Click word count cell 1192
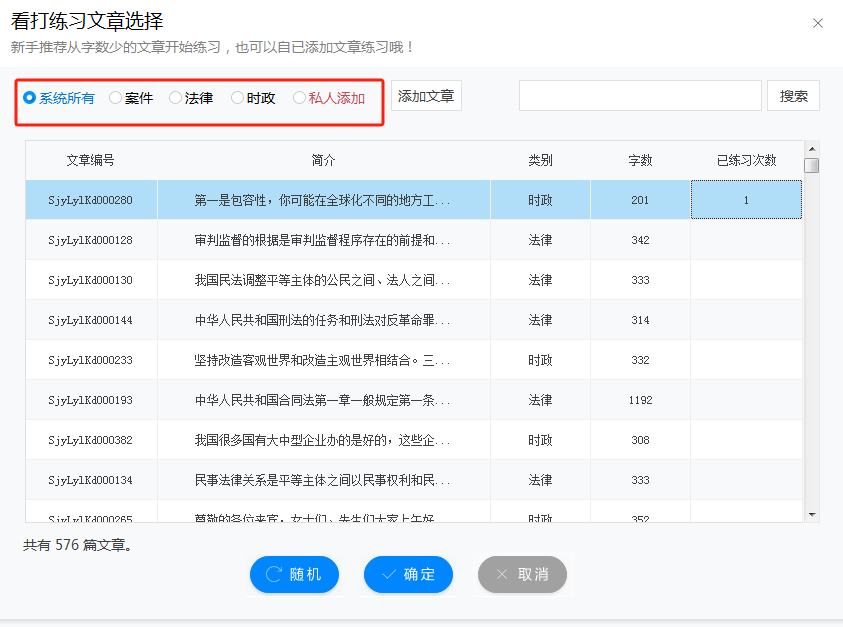This screenshot has height=627, width=843. (640, 400)
